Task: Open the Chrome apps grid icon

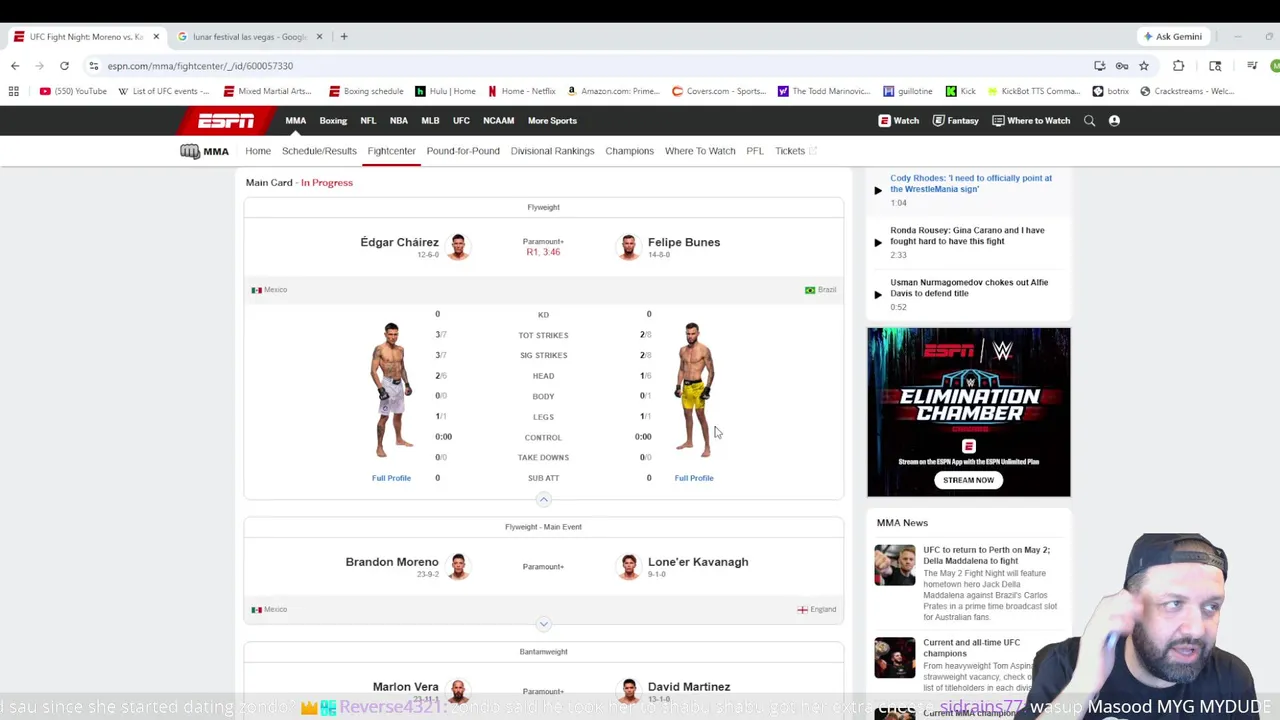Action: 14,91
